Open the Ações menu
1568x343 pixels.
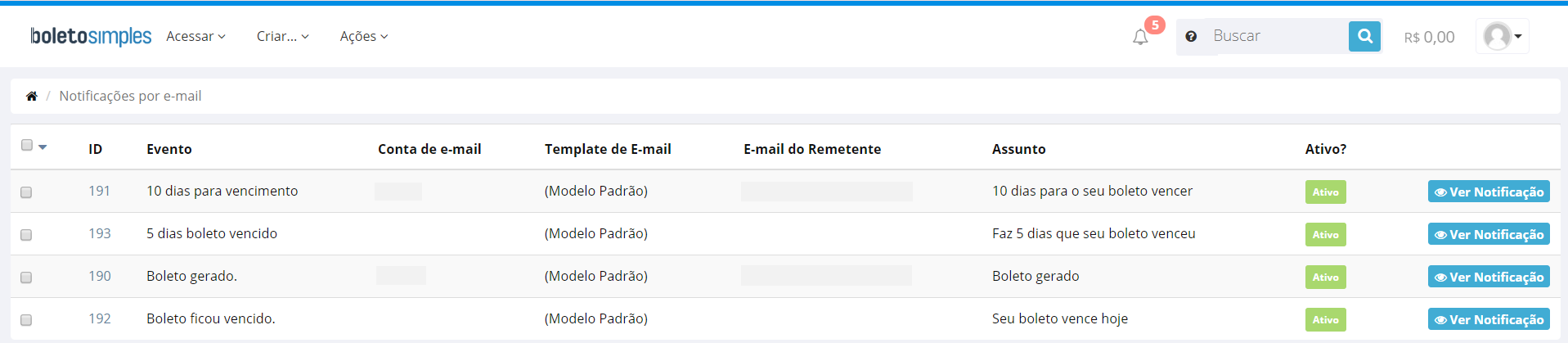click(364, 36)
